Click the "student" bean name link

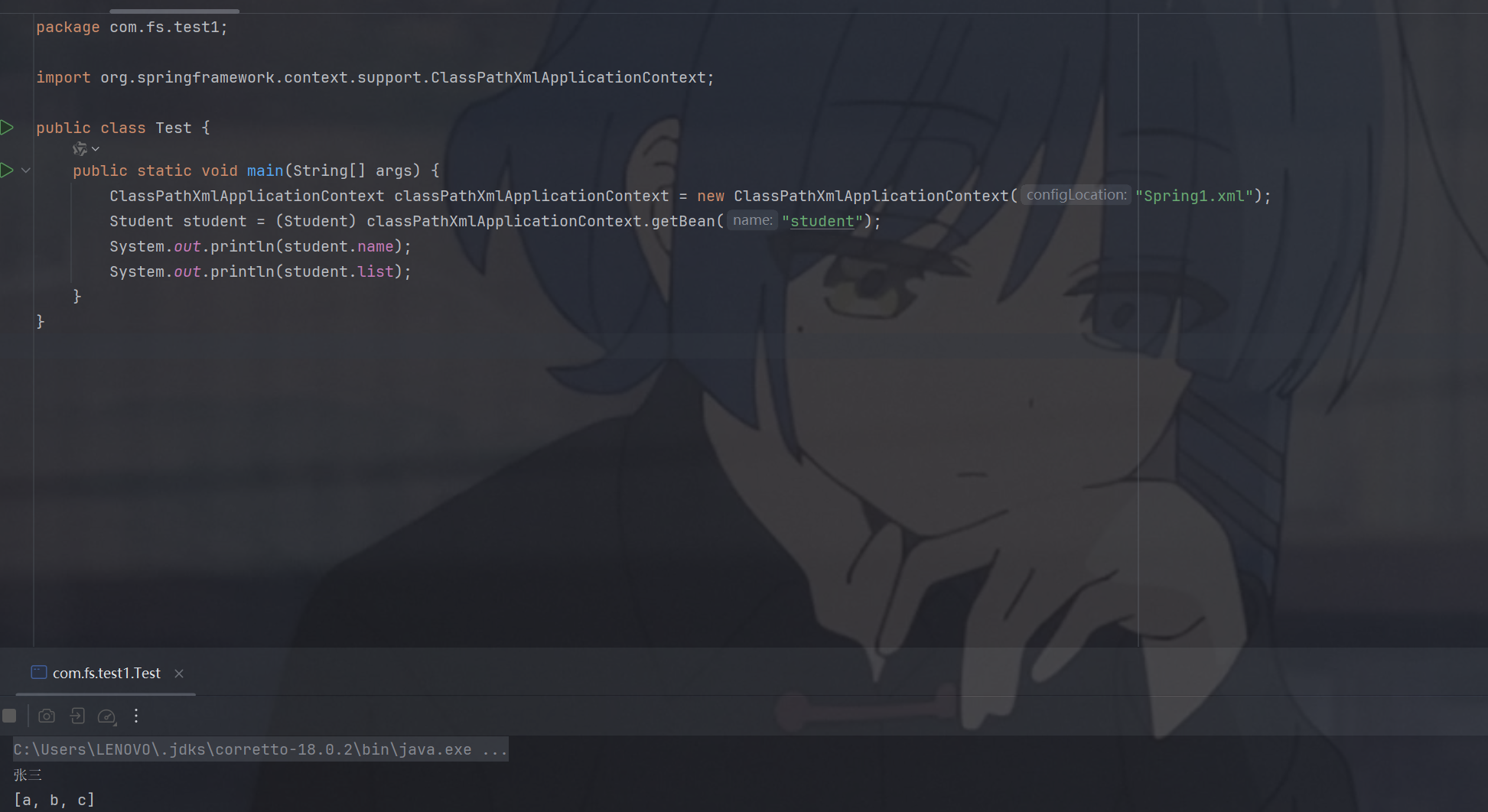[822, 221]
